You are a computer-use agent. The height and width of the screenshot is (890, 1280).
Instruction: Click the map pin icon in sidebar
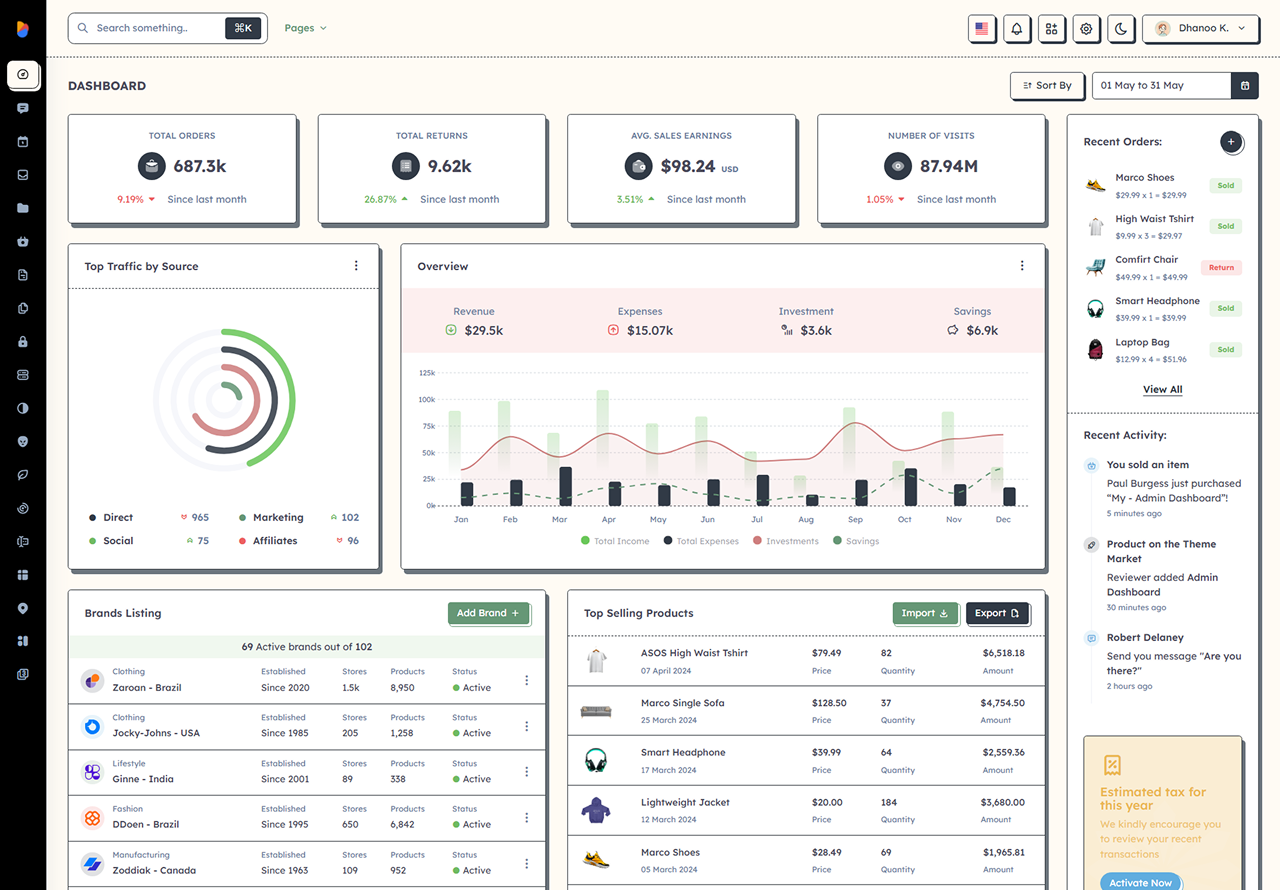[x=23, y=608]
